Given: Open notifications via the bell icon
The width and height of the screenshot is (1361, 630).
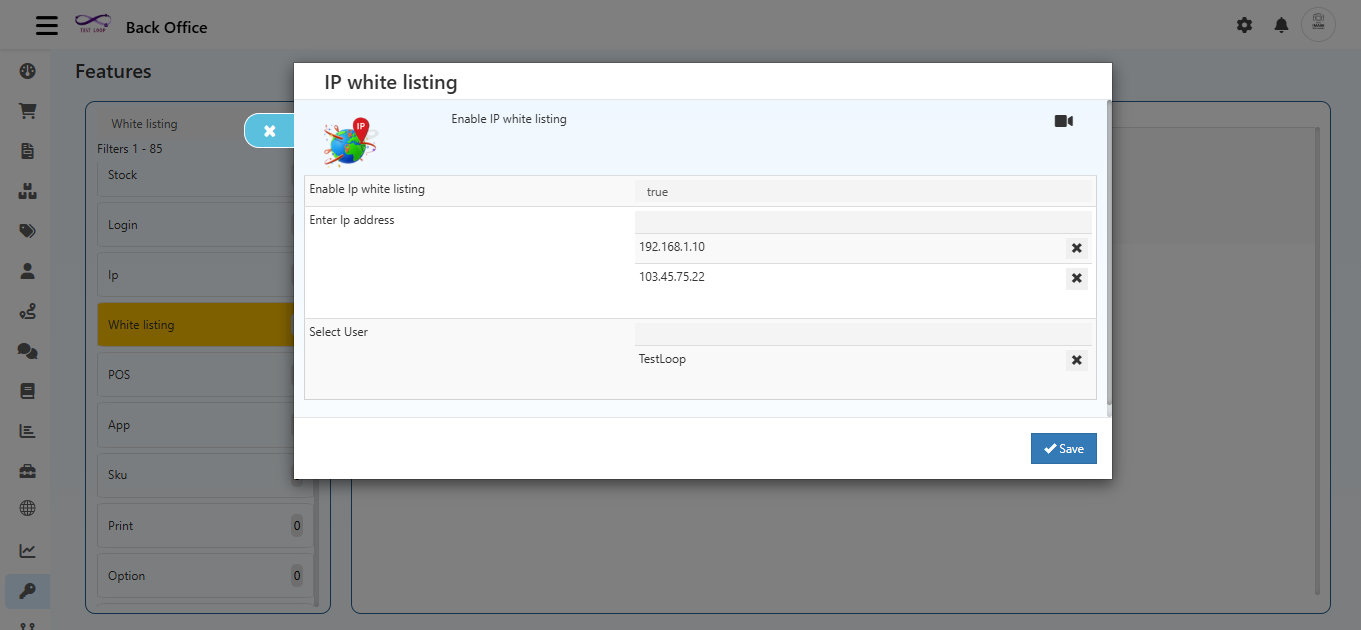Looking at the screenshot, I should [1281, 25].
